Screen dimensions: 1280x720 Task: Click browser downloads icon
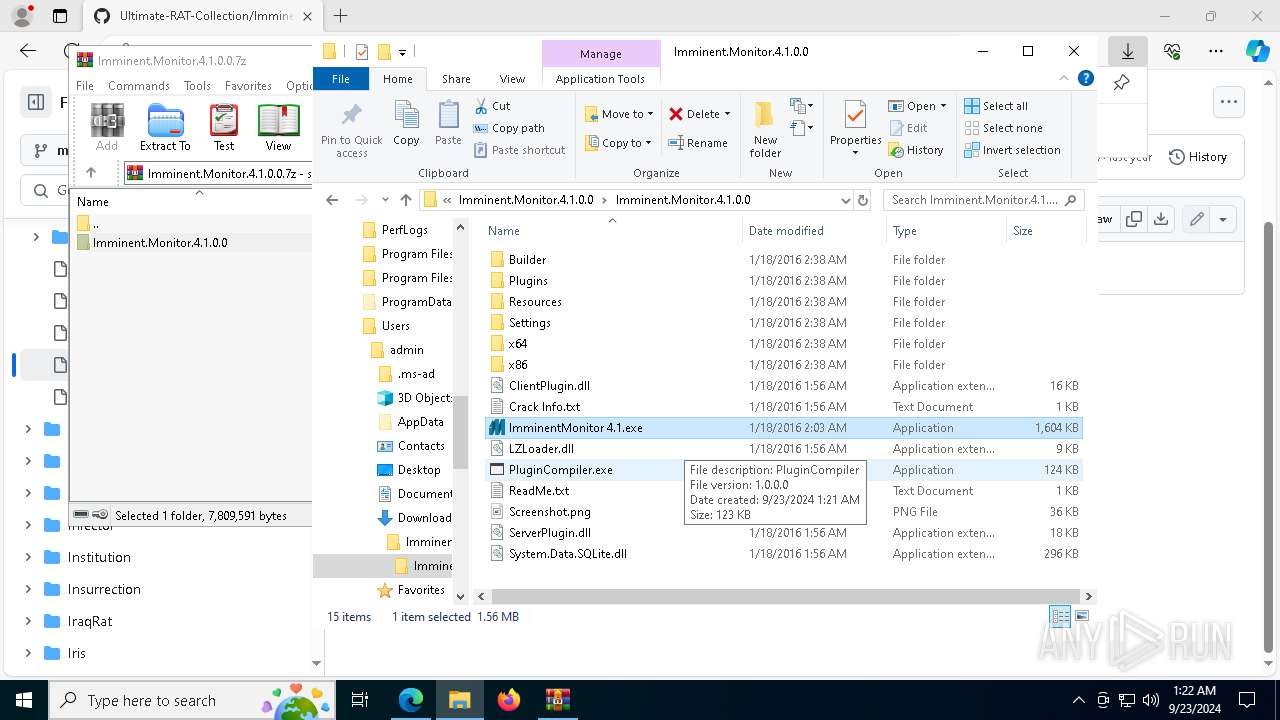pyautogui.click(x=1128, y=51)
